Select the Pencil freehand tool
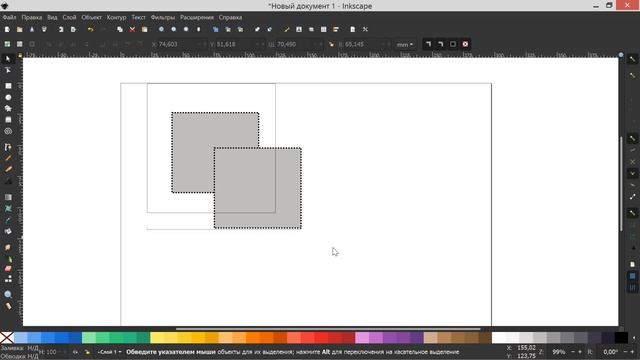 coord(8,158)
